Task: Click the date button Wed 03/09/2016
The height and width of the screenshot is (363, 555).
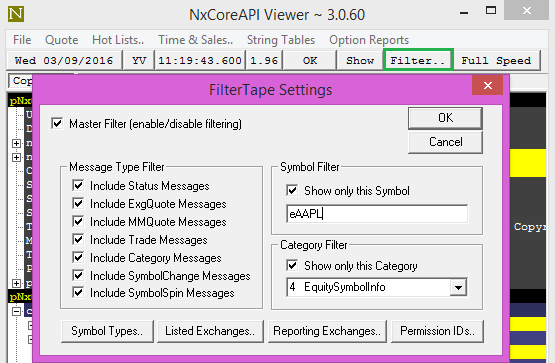Action: 64,60
